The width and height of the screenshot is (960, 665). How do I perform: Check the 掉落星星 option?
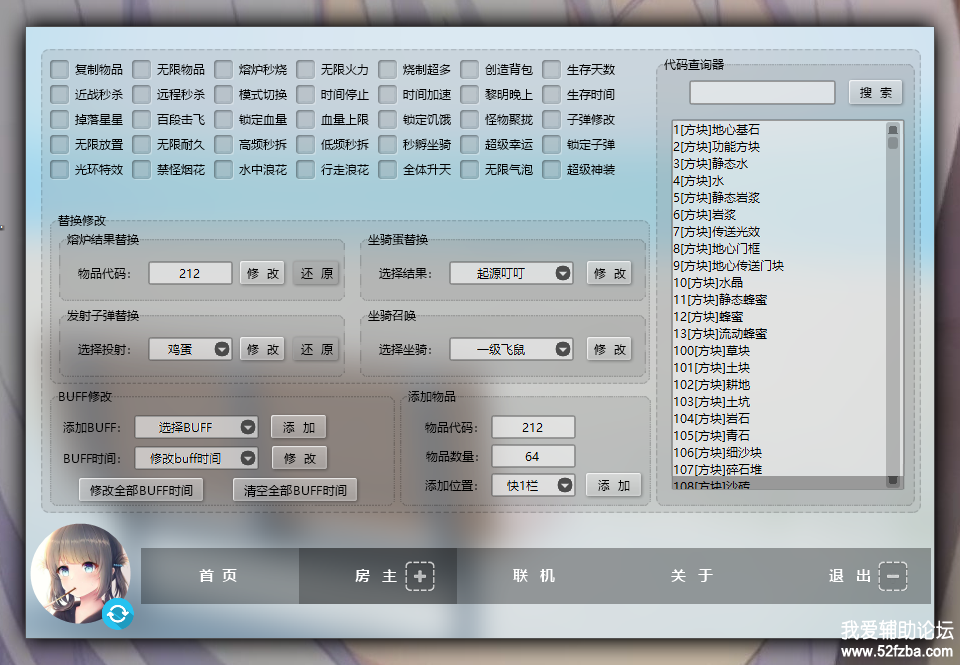pos(59,119)
